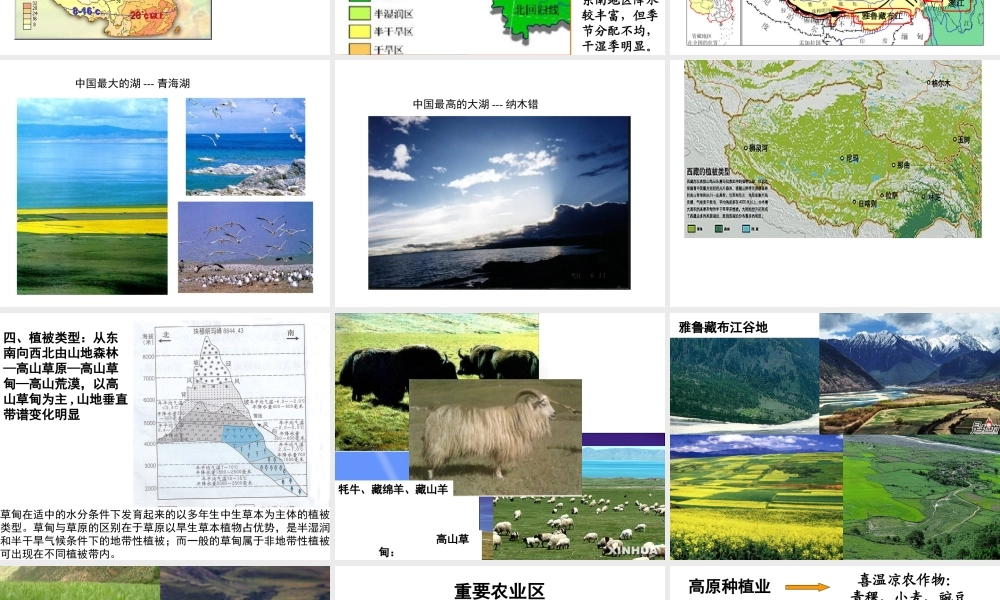The width and height of the screenshot is (1000, 600).
Task: Click the caption "牦牛、藏绵羊、藏山羊"
Action: pos(393,489)
